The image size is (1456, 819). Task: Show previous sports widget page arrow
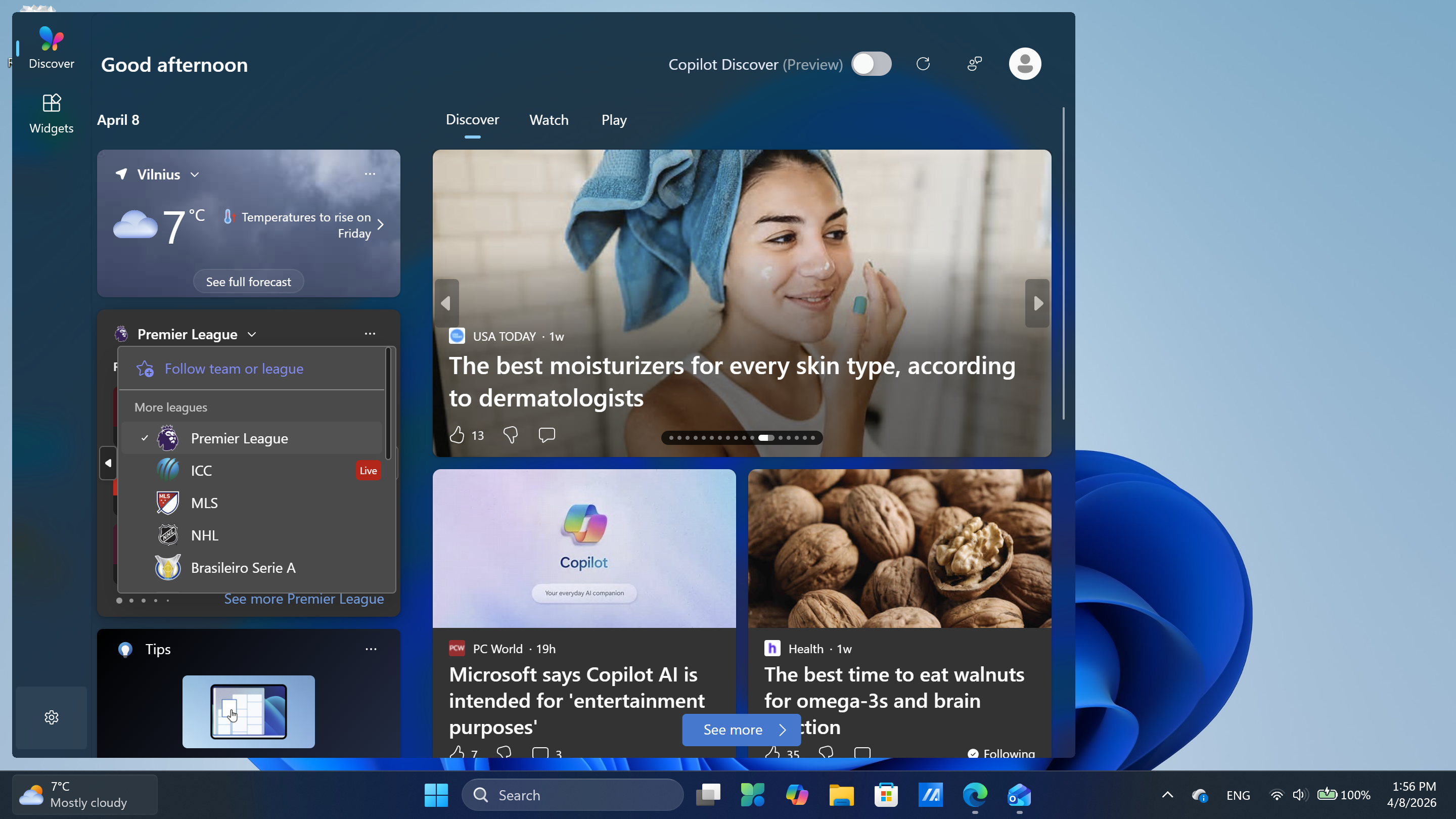107,463
